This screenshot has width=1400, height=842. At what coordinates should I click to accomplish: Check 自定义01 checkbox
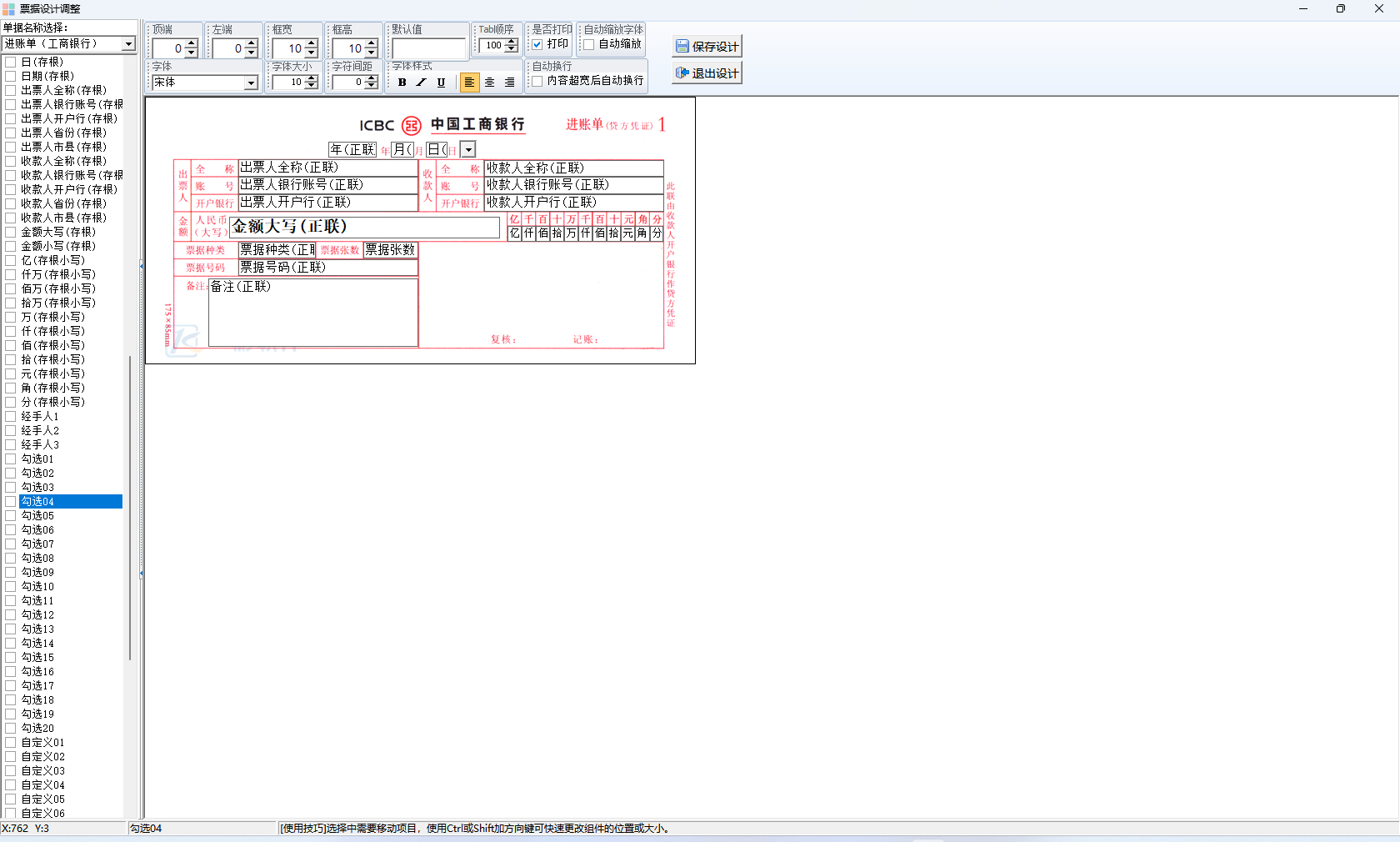point(11,742)
